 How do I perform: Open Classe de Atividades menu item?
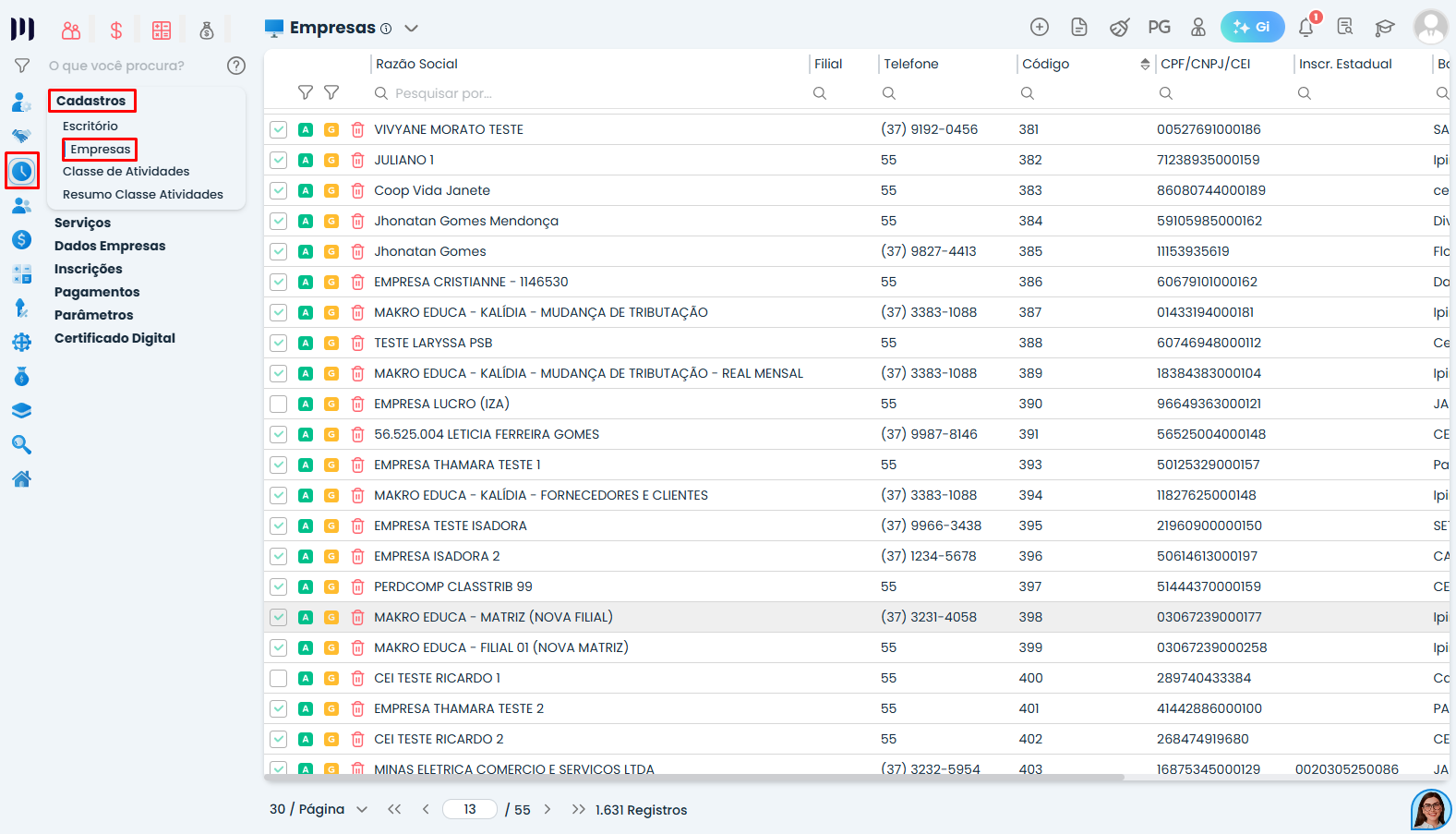(126, 171)
